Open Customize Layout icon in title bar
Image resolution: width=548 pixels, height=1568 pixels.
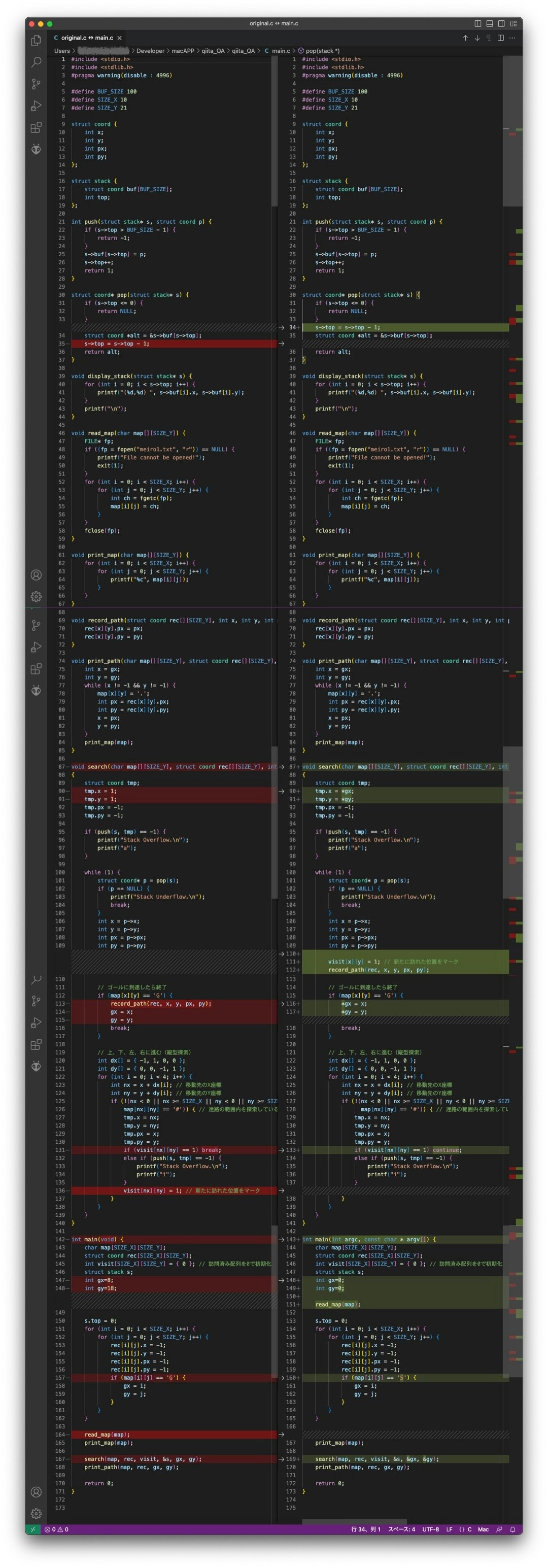[512, 24]
